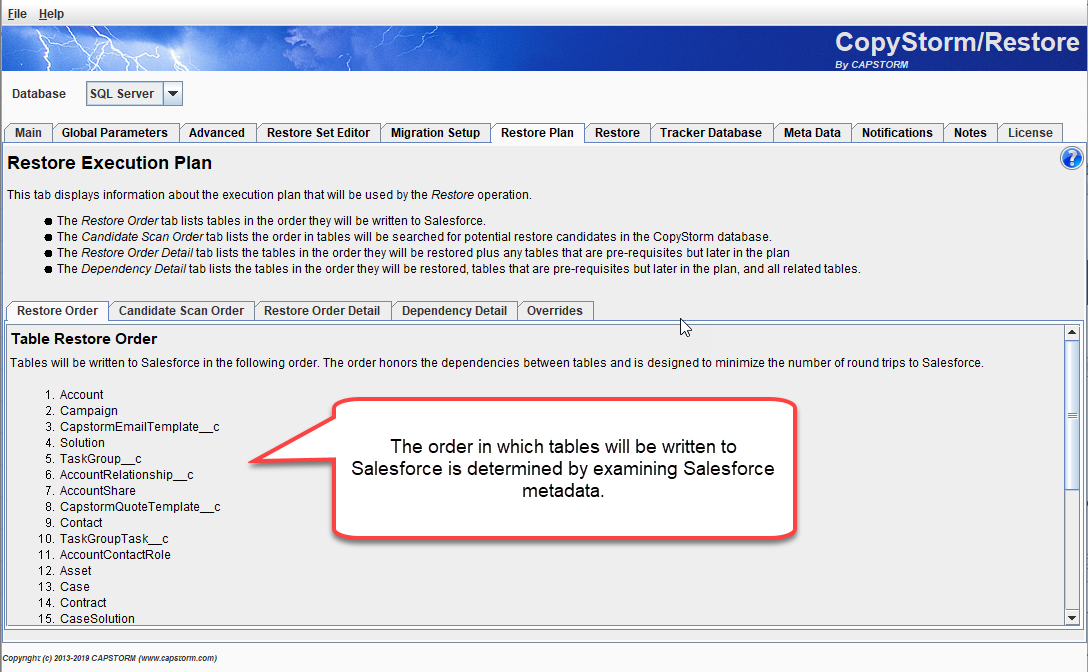Viewport: 1088px width, 672px height.
Task: Click the Restore Execution Plan heading
Action: [x=110, y=162]
